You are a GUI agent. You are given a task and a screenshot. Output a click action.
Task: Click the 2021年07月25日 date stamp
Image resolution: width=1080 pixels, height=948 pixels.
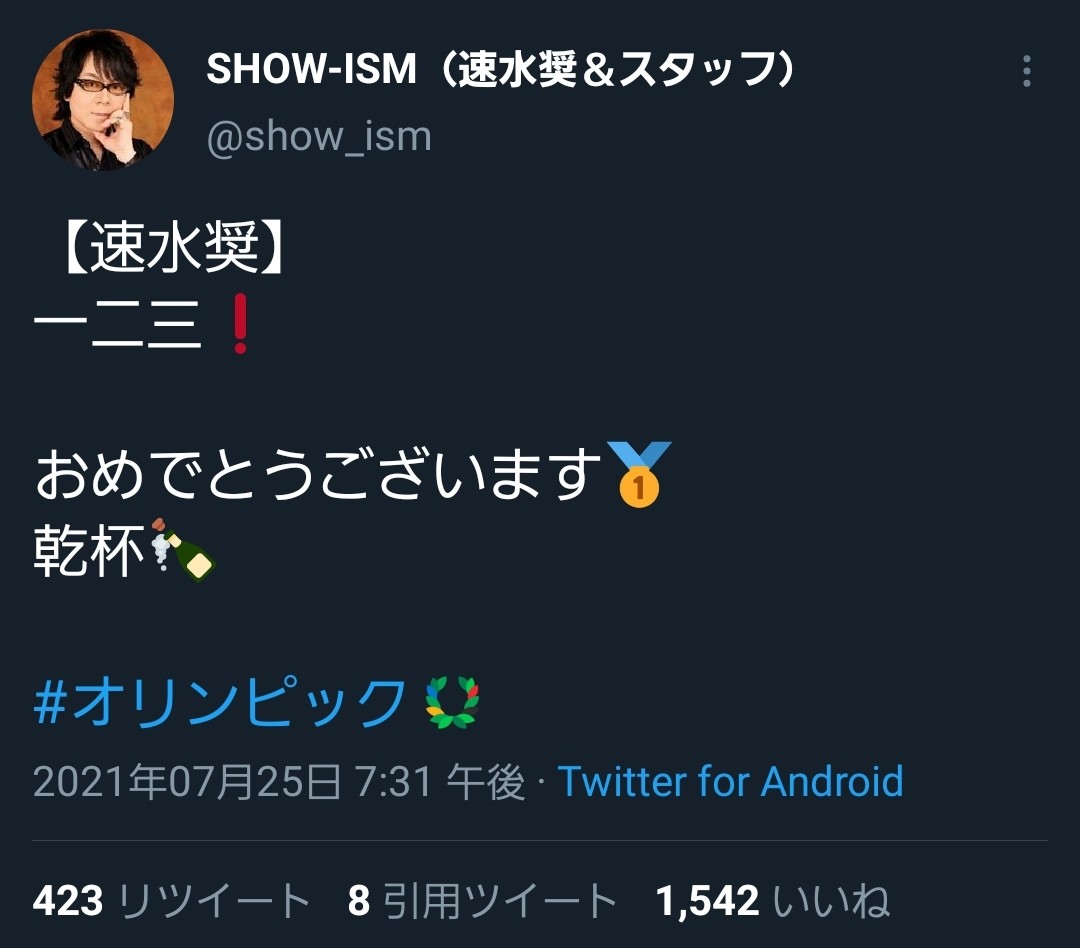187,782
